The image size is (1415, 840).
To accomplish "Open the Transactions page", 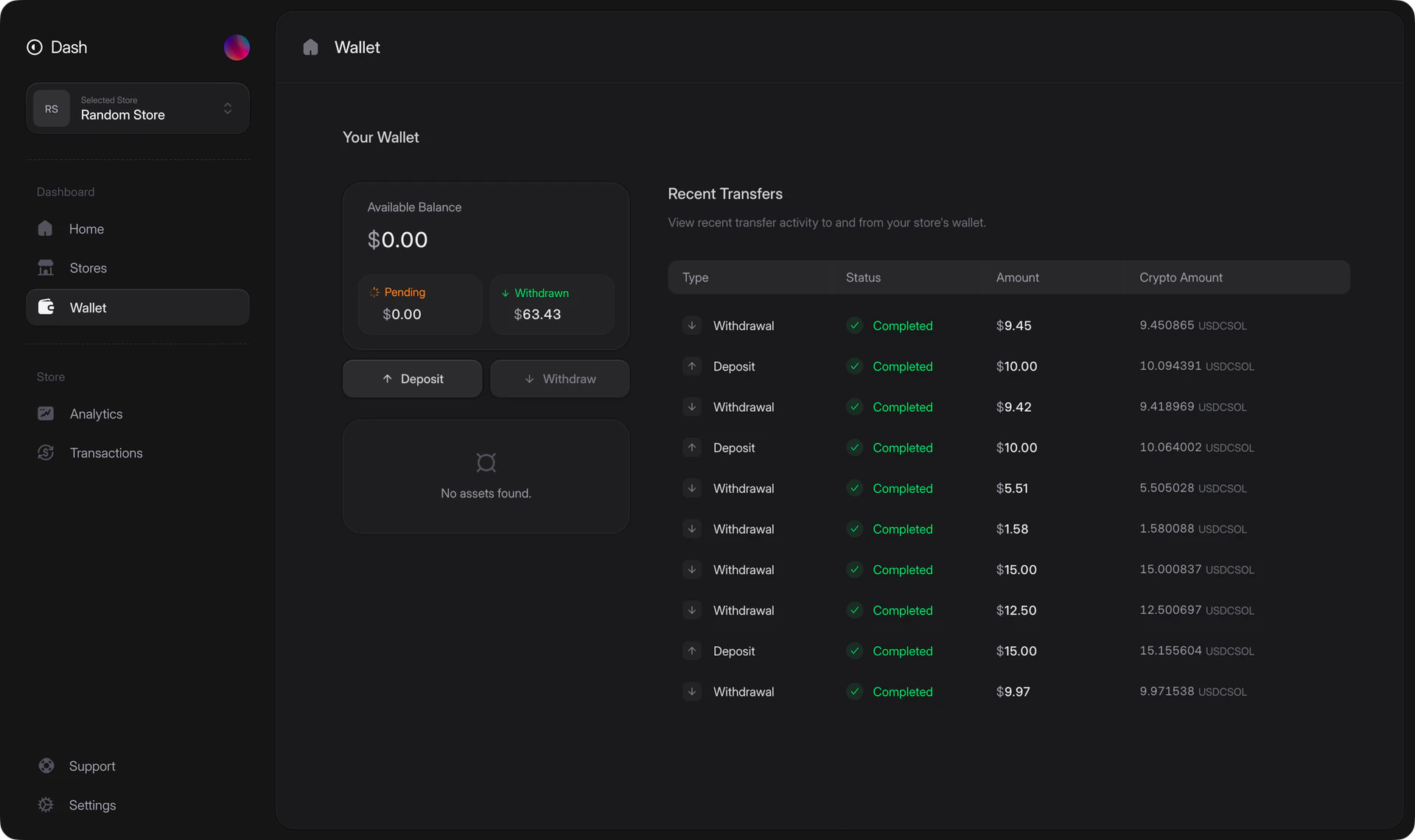I will point(138,452).
